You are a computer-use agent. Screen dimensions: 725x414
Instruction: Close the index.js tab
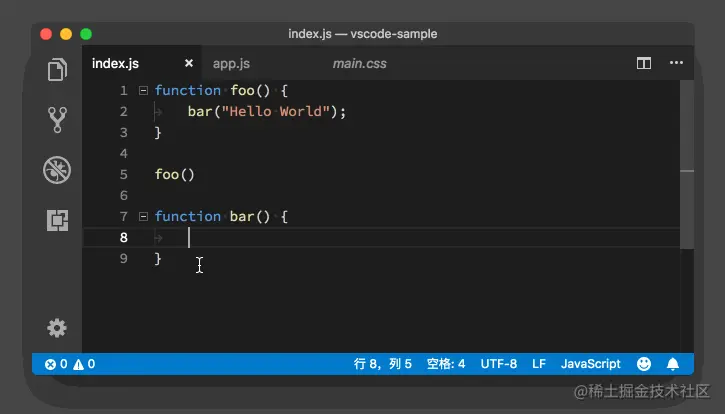coord(189,63)
